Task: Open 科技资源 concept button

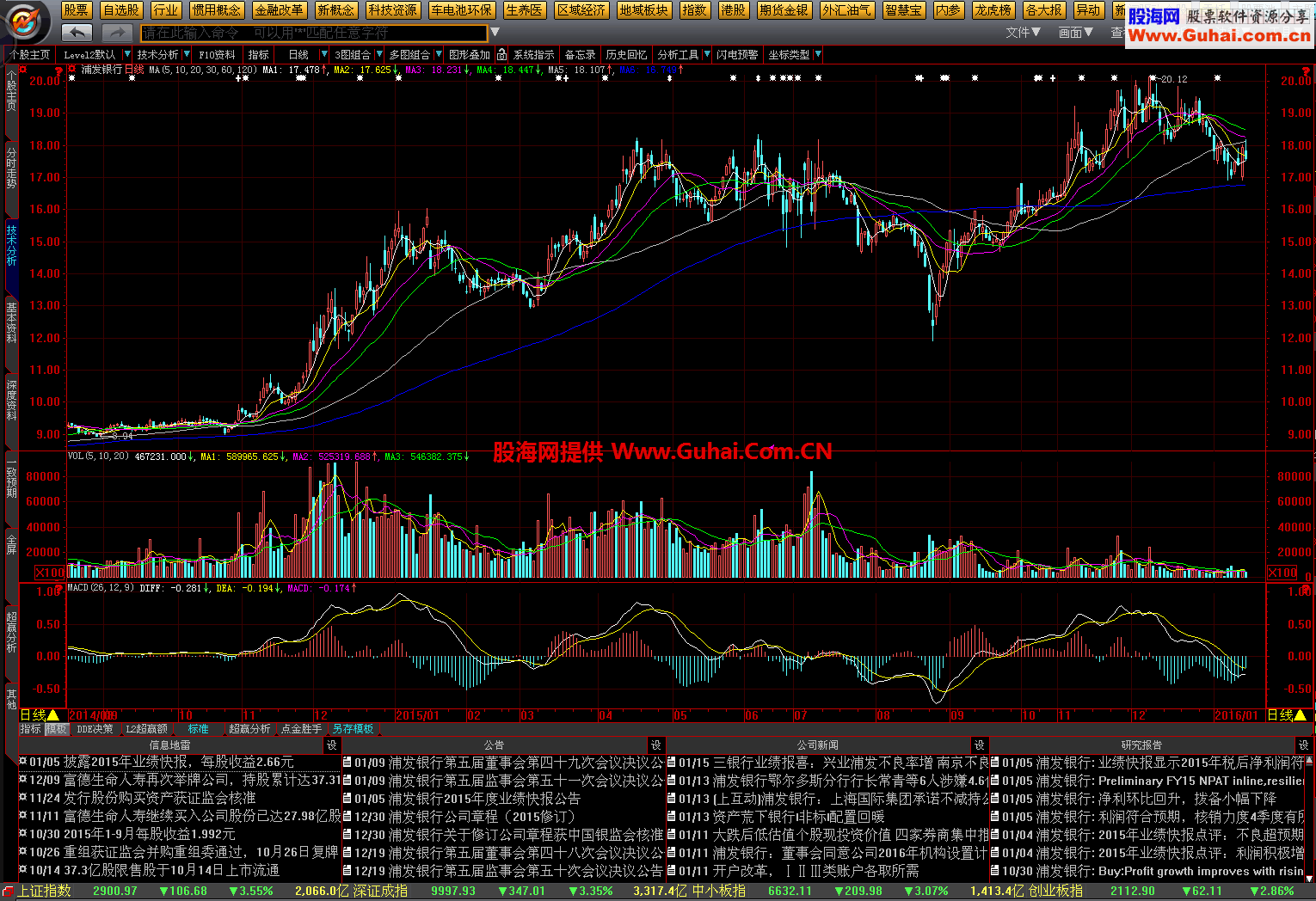Action: [392, 10]
